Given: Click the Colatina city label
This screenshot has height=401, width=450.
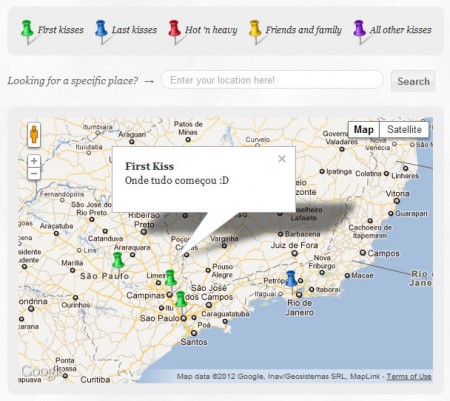Looking at the screenshot, I should click(368, 174).
